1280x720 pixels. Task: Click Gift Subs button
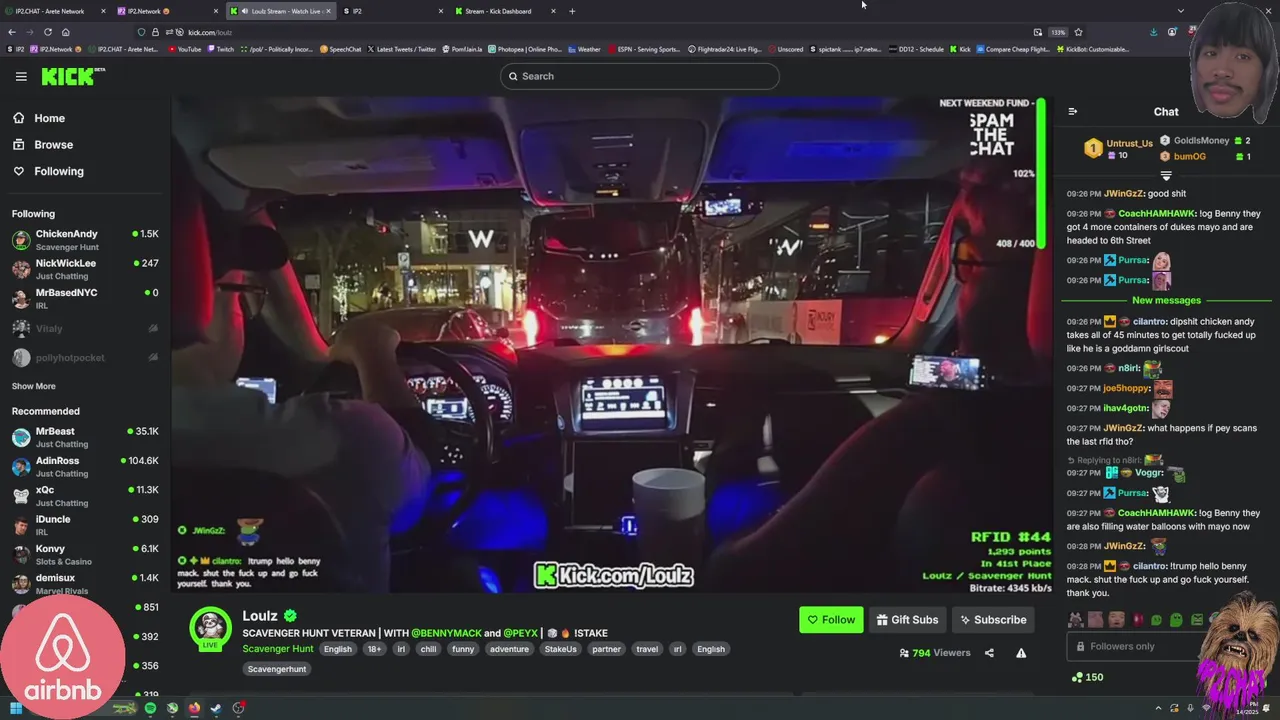coord(908,620)
